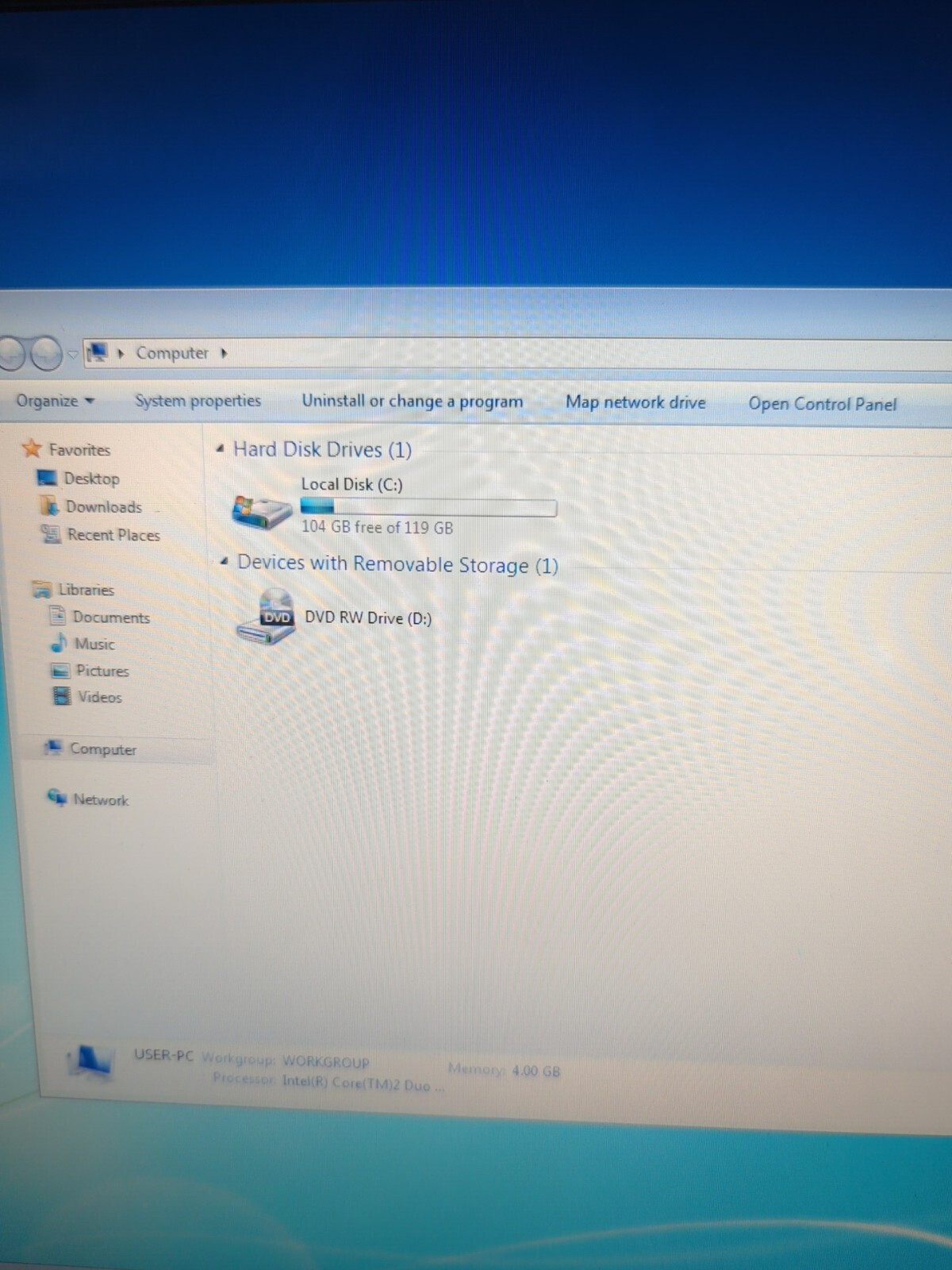Click System properties in toolbar
The height and width of the screenshot is (1270, 952).
(x=198, y=401)
